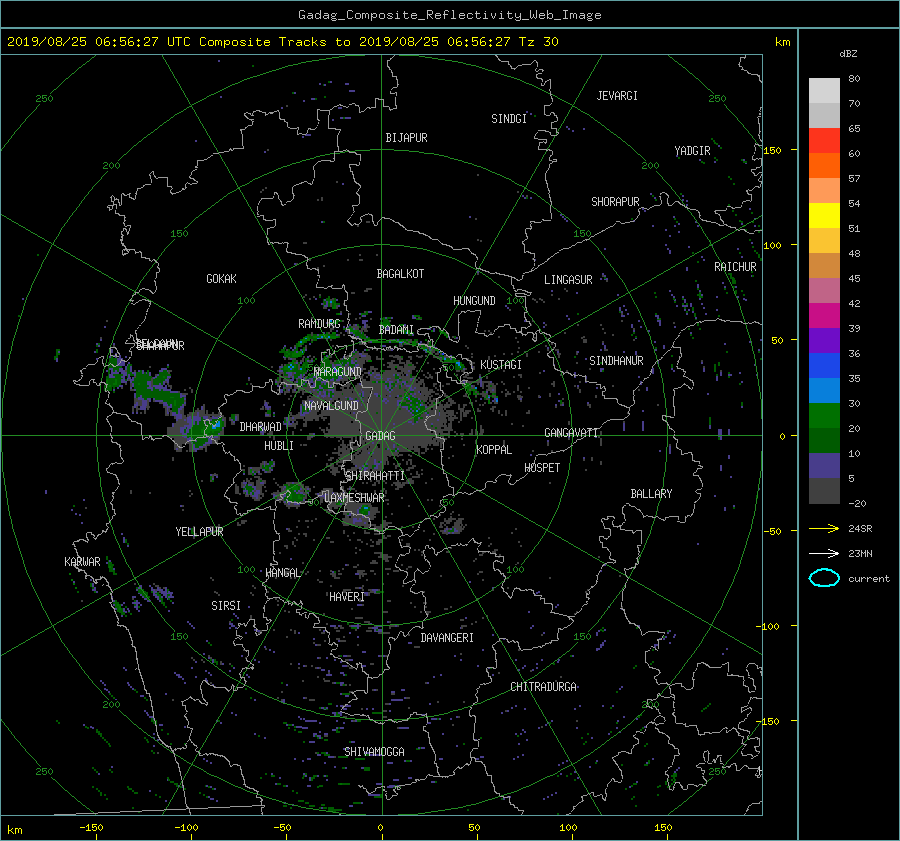Click the red 65 dBZ legend swatch
Viewport: 900px width, 841px height.
click(x=824, y=141)
